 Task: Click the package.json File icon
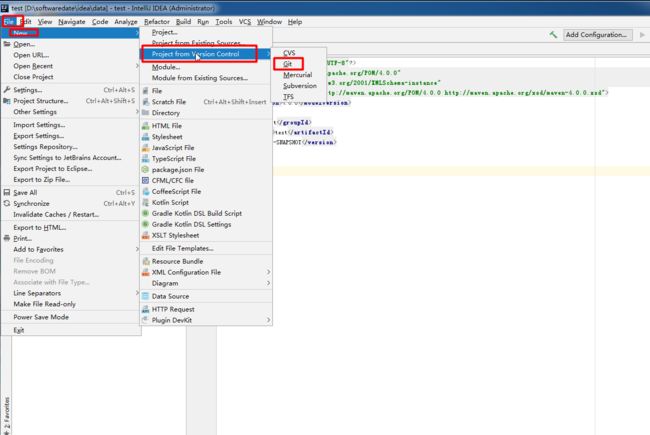pos(146,170)
